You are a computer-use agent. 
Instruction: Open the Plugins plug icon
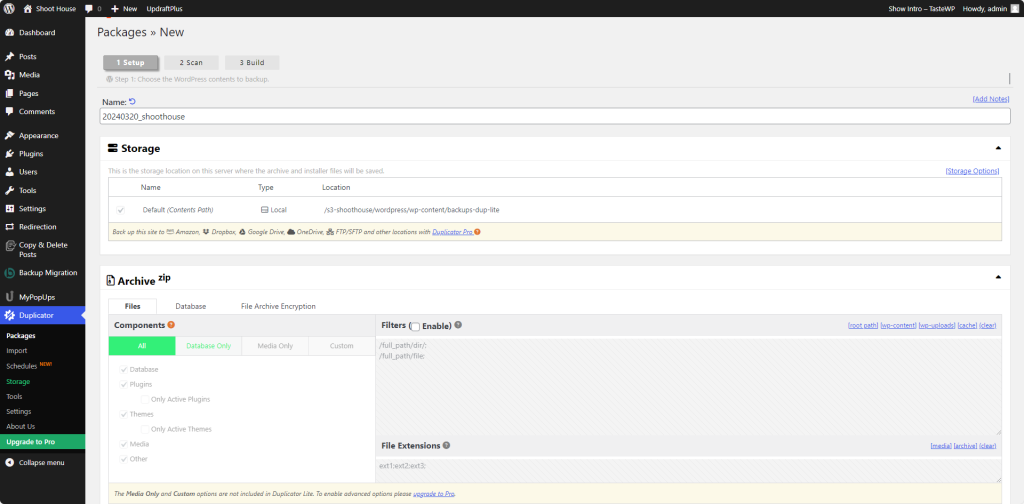[x=10, y=154]
